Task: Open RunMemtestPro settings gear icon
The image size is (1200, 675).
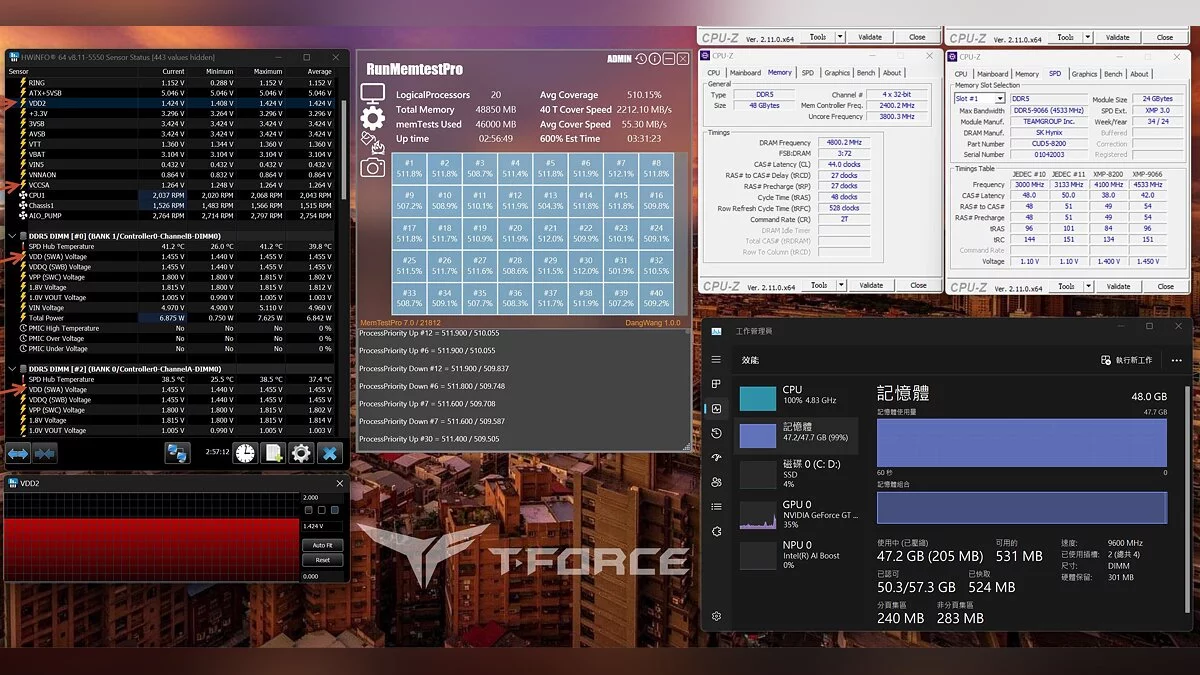Action: pos(373,119)
